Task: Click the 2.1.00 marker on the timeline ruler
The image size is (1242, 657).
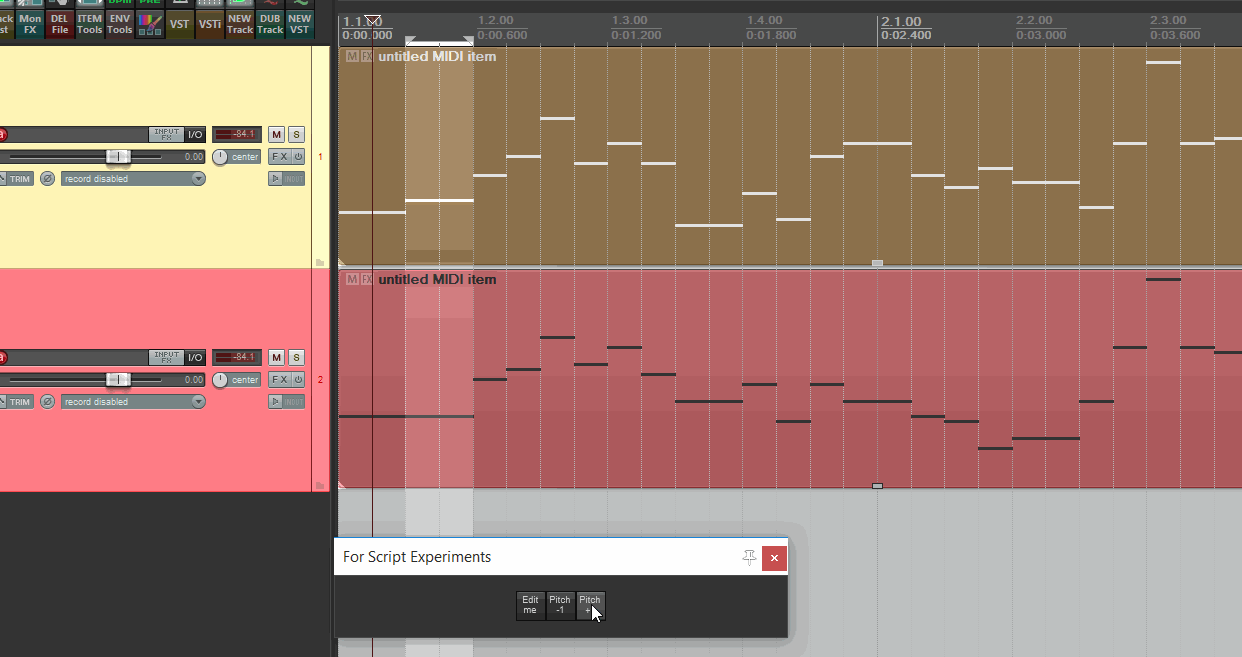Action: click(x=901, y=22)
